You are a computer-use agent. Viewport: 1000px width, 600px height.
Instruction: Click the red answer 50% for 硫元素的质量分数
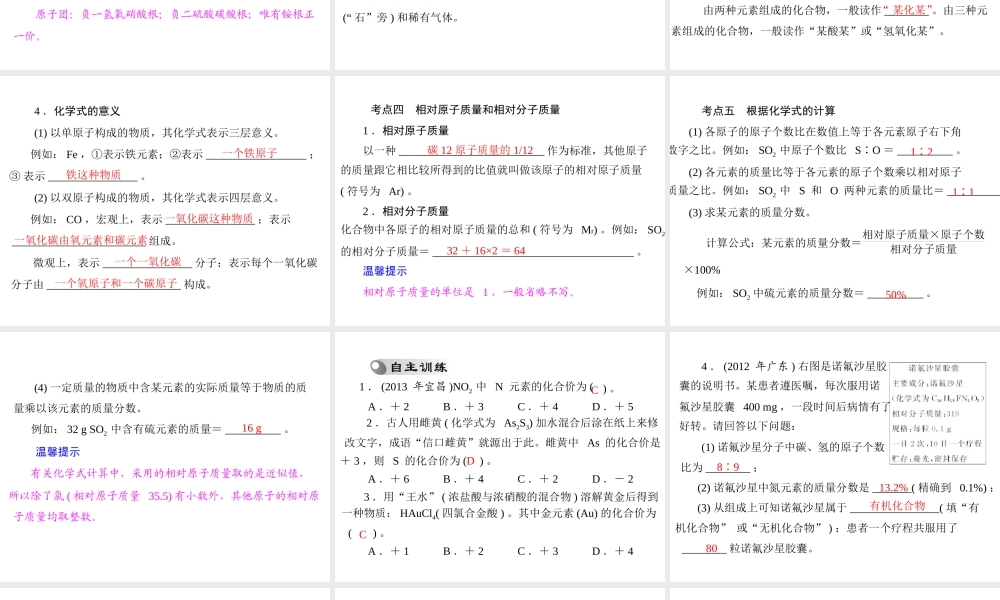pyautogui.click(x=895, y=295)
